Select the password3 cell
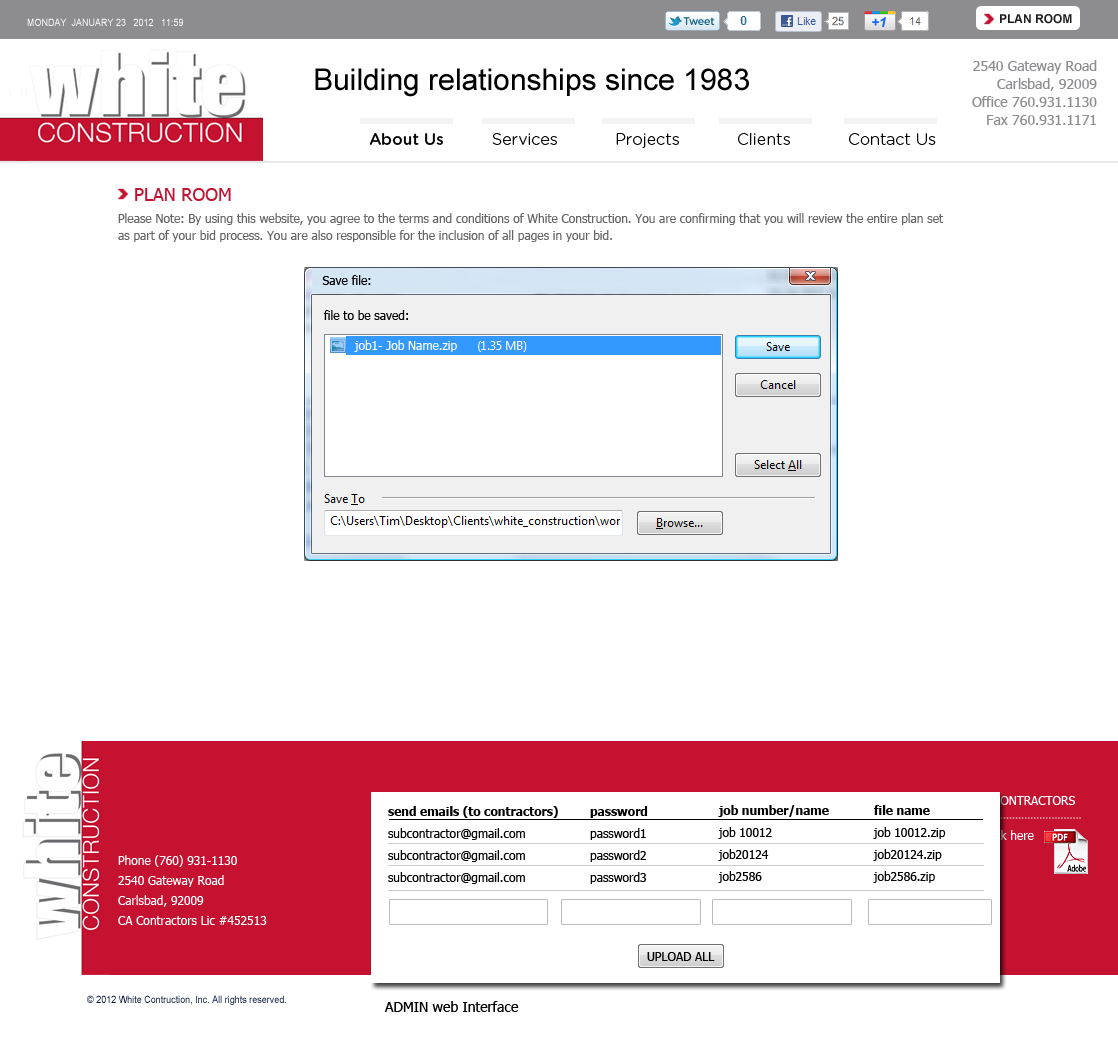 tap(617, 878)
